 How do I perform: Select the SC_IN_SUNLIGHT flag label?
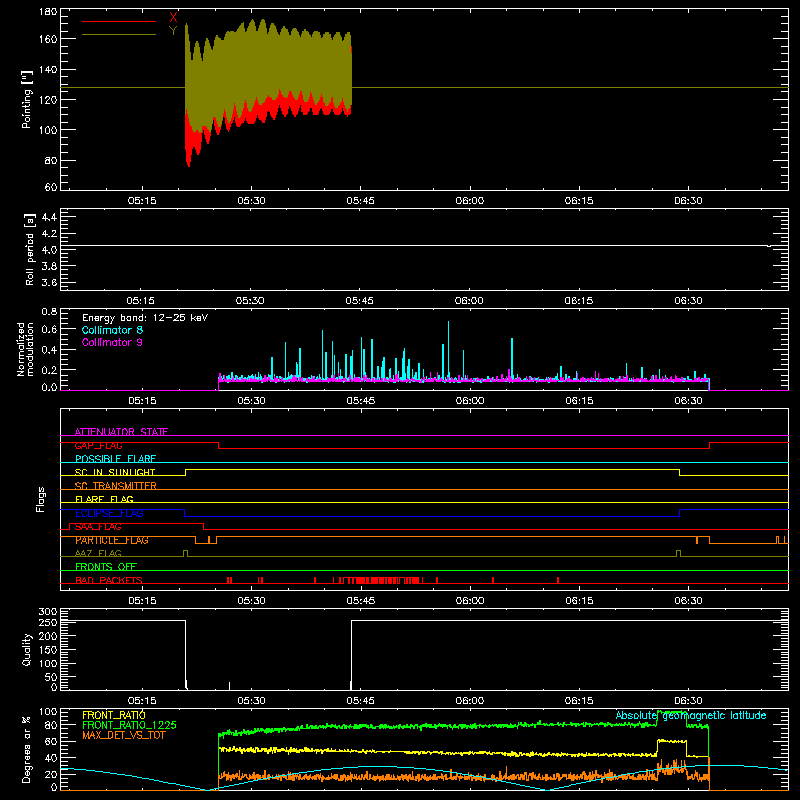[x=115, y=472]
